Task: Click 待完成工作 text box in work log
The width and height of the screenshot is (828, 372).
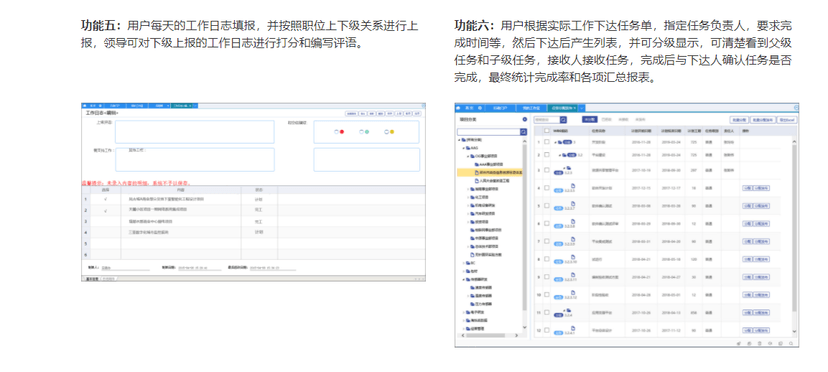Action: [x=195, y=160]
